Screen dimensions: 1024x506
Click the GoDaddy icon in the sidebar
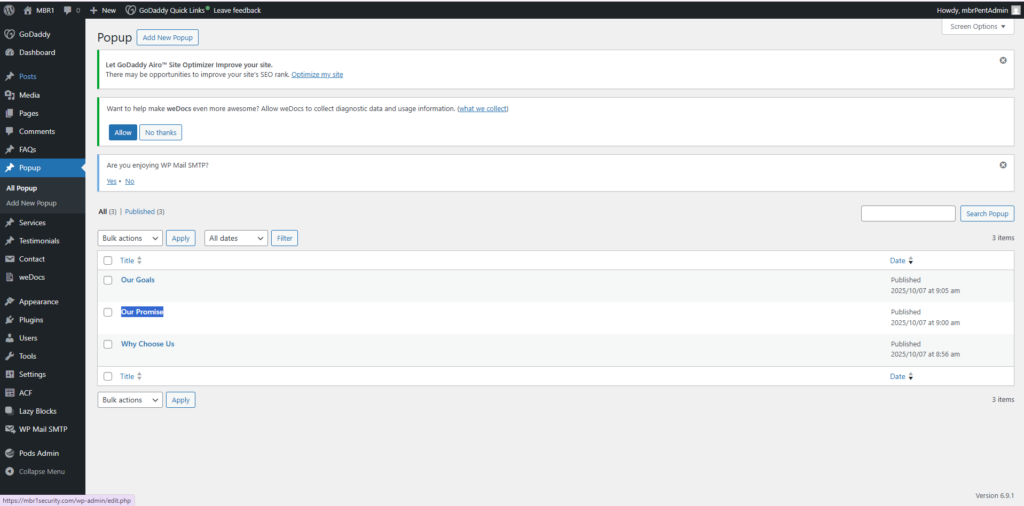pos(10,34)
